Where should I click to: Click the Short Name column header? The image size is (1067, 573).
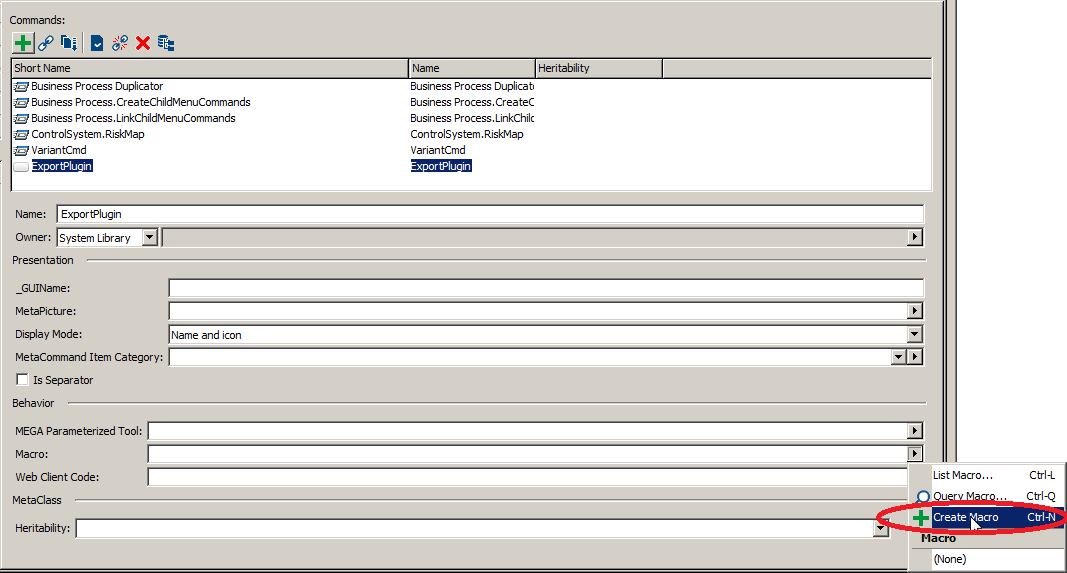click(210, 68)
